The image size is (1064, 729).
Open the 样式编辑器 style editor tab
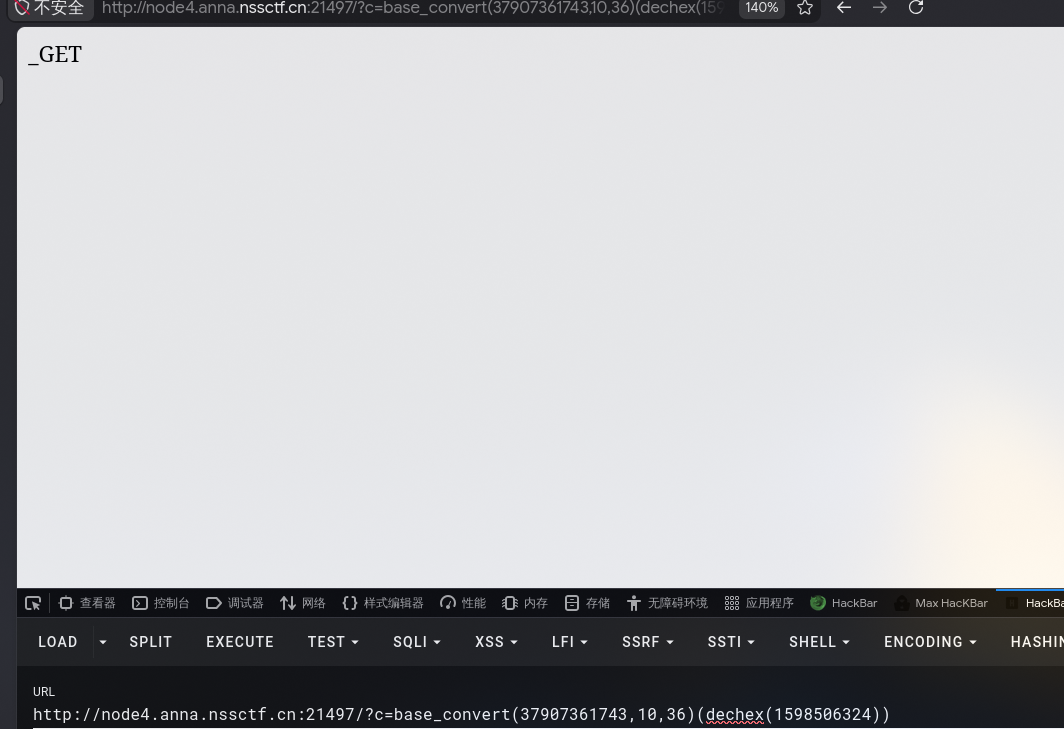click(x=383, y=603)
